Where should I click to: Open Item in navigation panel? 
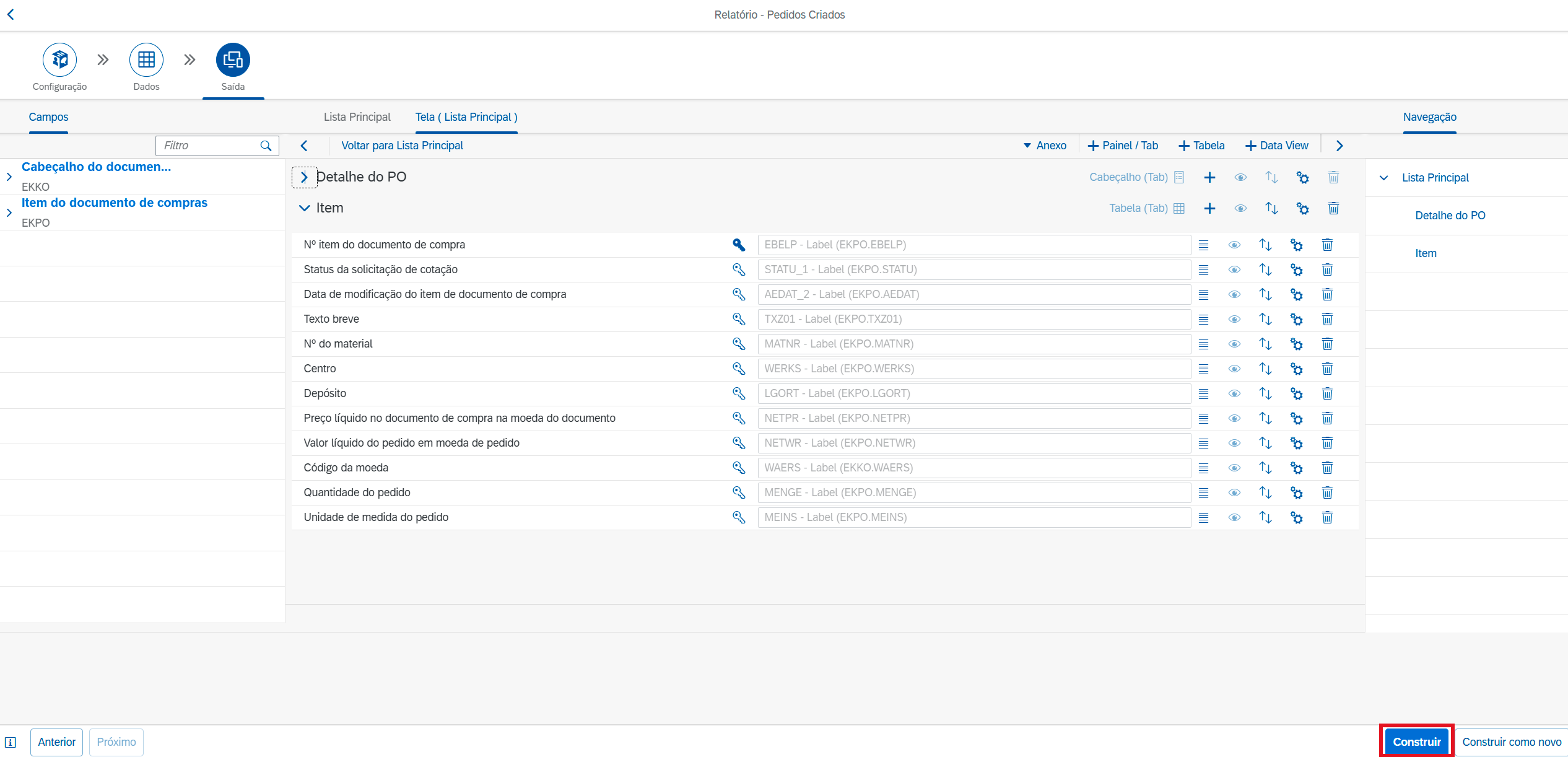pyautogui.click(x=1426, y=253)
